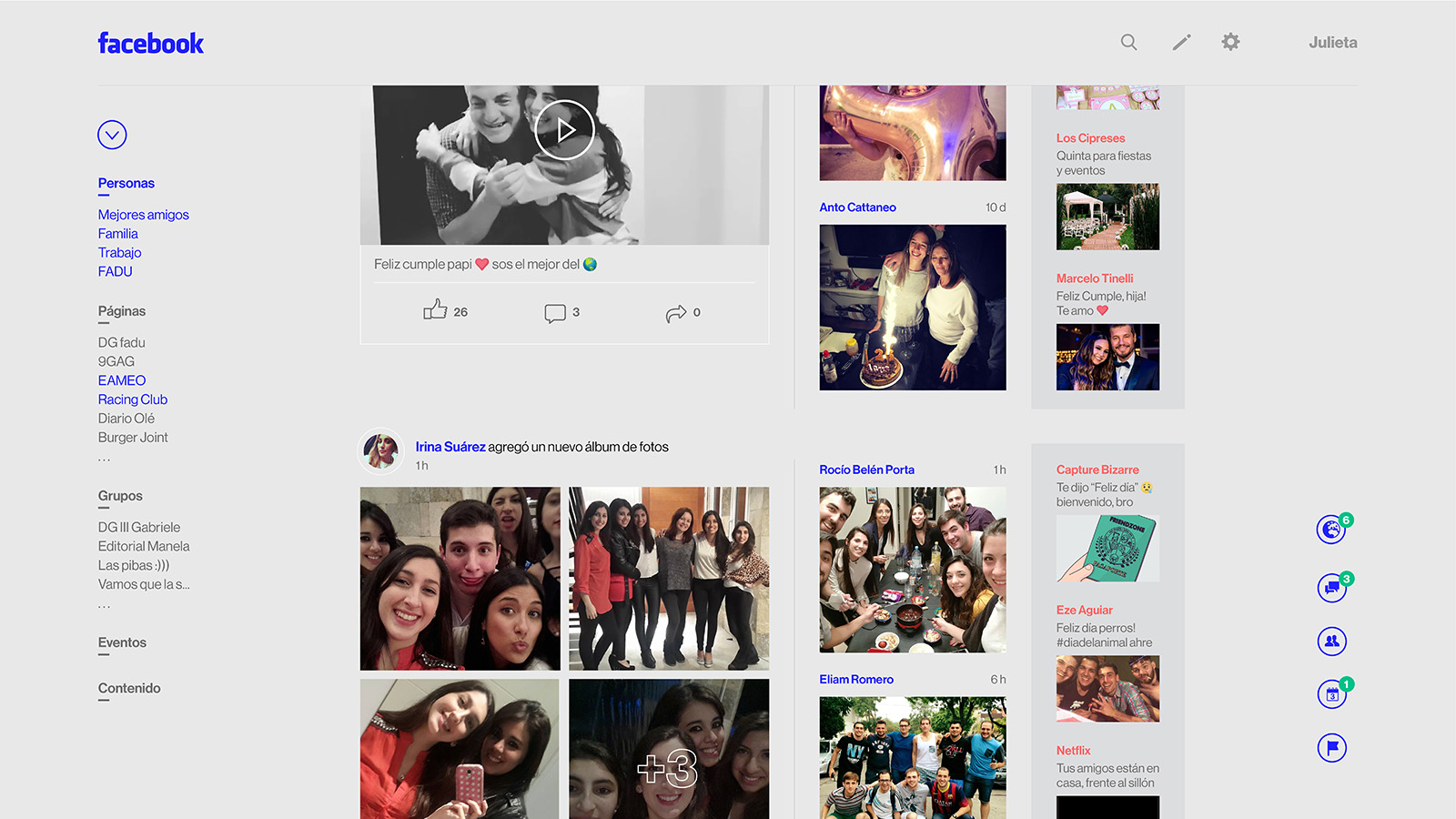Open the pencil compose icon
The image size is (1456, 819).
pyautogui.click(x=1181, y=42)
